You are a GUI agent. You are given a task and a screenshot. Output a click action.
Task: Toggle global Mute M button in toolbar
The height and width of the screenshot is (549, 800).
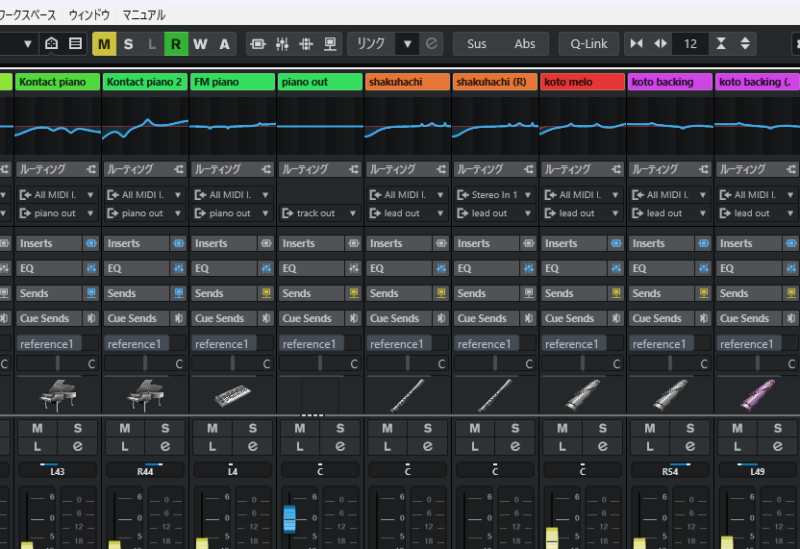click(x=104, y=44)
